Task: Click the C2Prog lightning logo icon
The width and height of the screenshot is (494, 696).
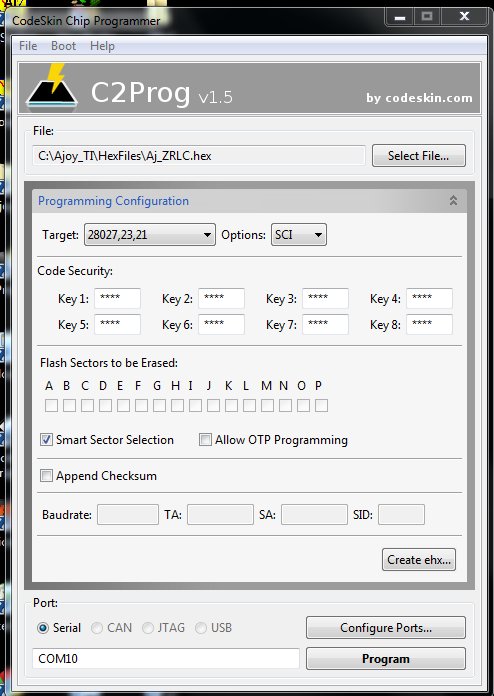Action: (52, 86)
